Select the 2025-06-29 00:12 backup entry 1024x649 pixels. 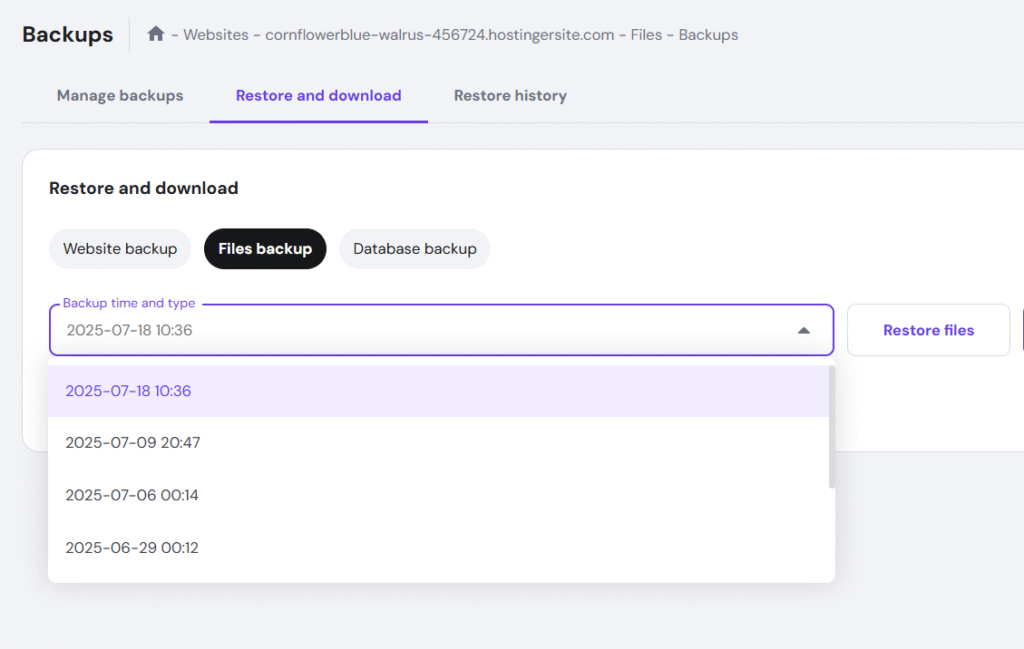tap(132, 548)
